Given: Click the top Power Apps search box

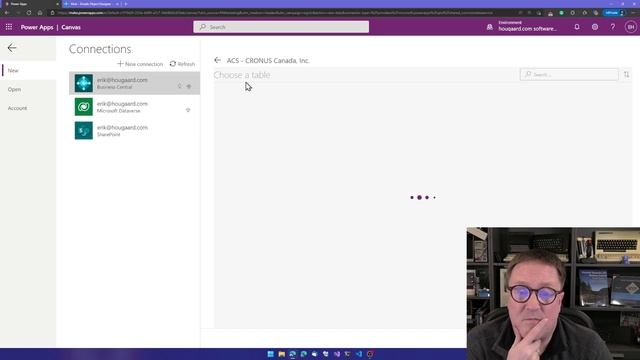Looking at the screenshot, I should [281, 27].
